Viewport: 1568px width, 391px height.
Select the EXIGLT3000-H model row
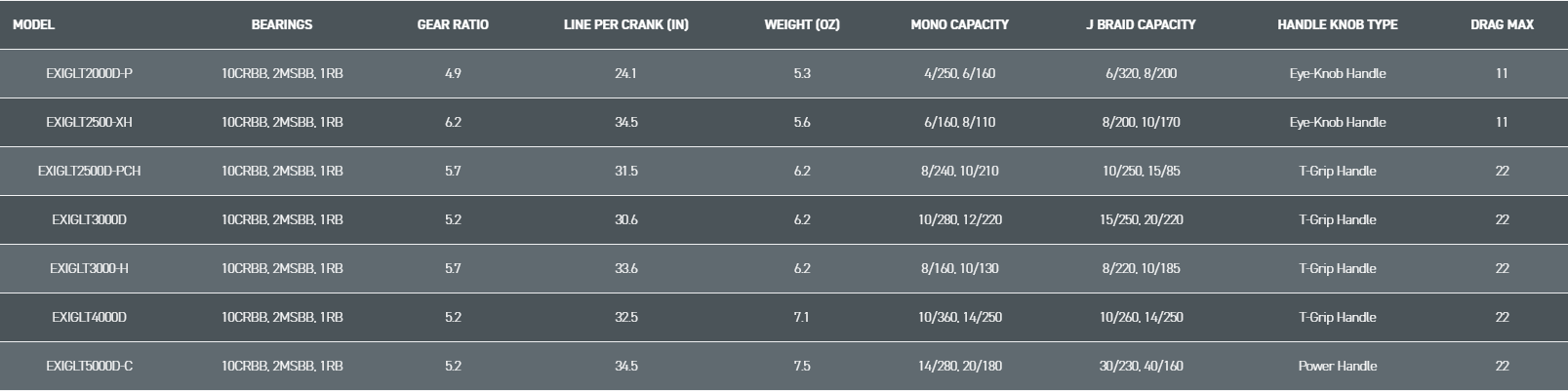[89, 268]
